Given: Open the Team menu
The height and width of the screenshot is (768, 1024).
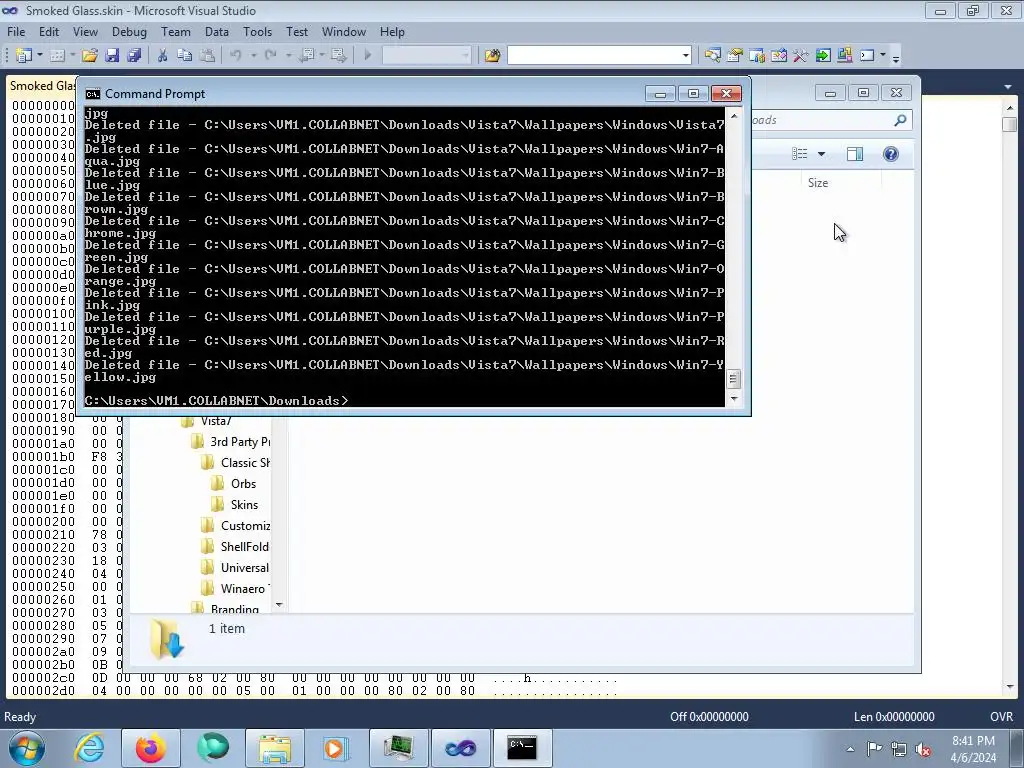Looking at the screenshot, I should click(176, 32).
